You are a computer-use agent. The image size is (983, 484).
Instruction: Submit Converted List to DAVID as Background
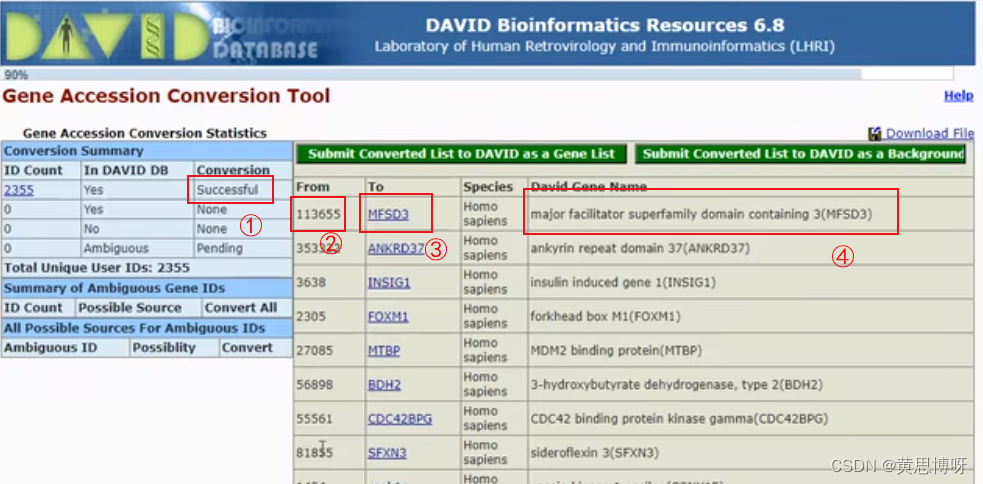(800, 154)
